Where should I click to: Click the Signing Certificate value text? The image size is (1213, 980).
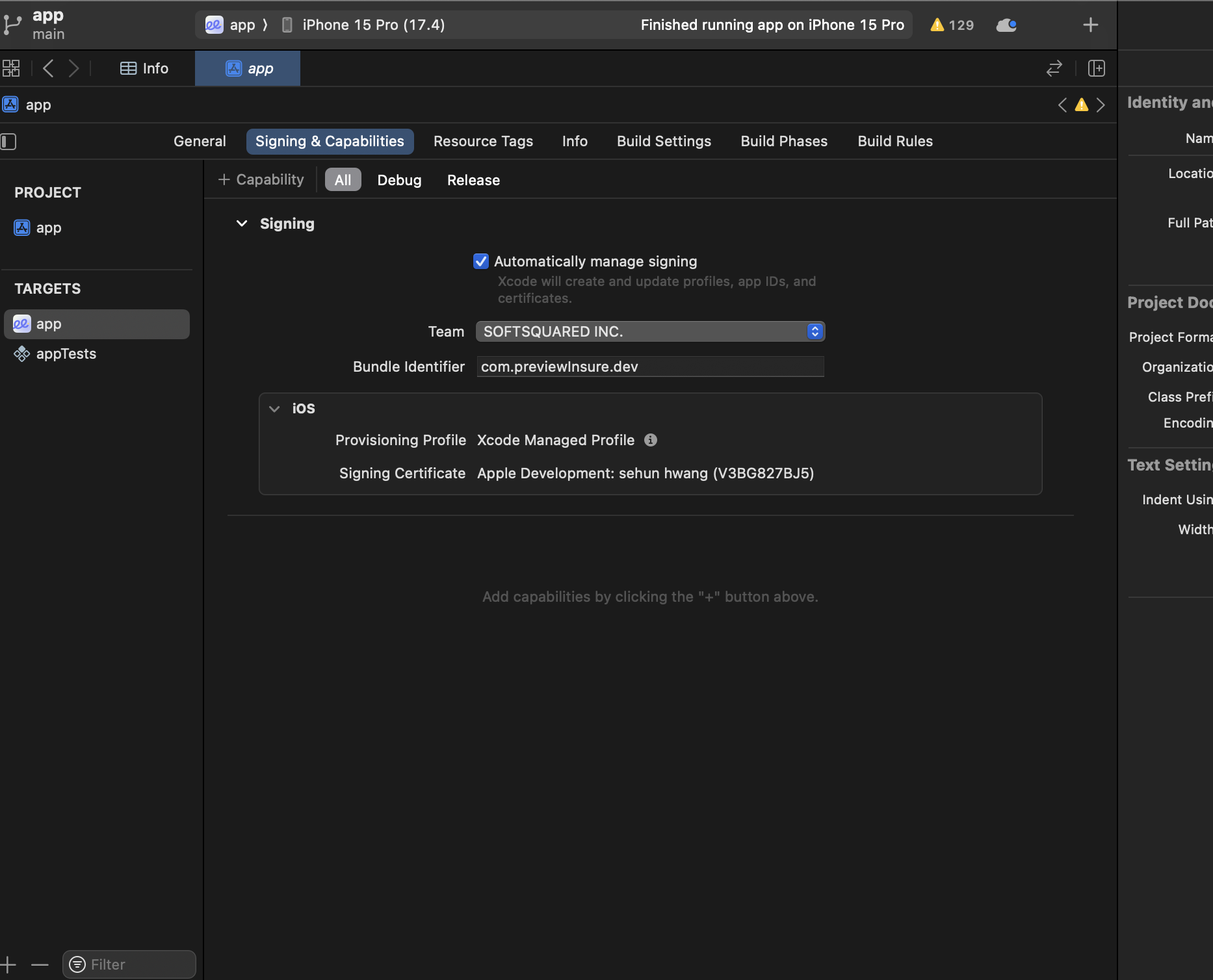point(646,473)
